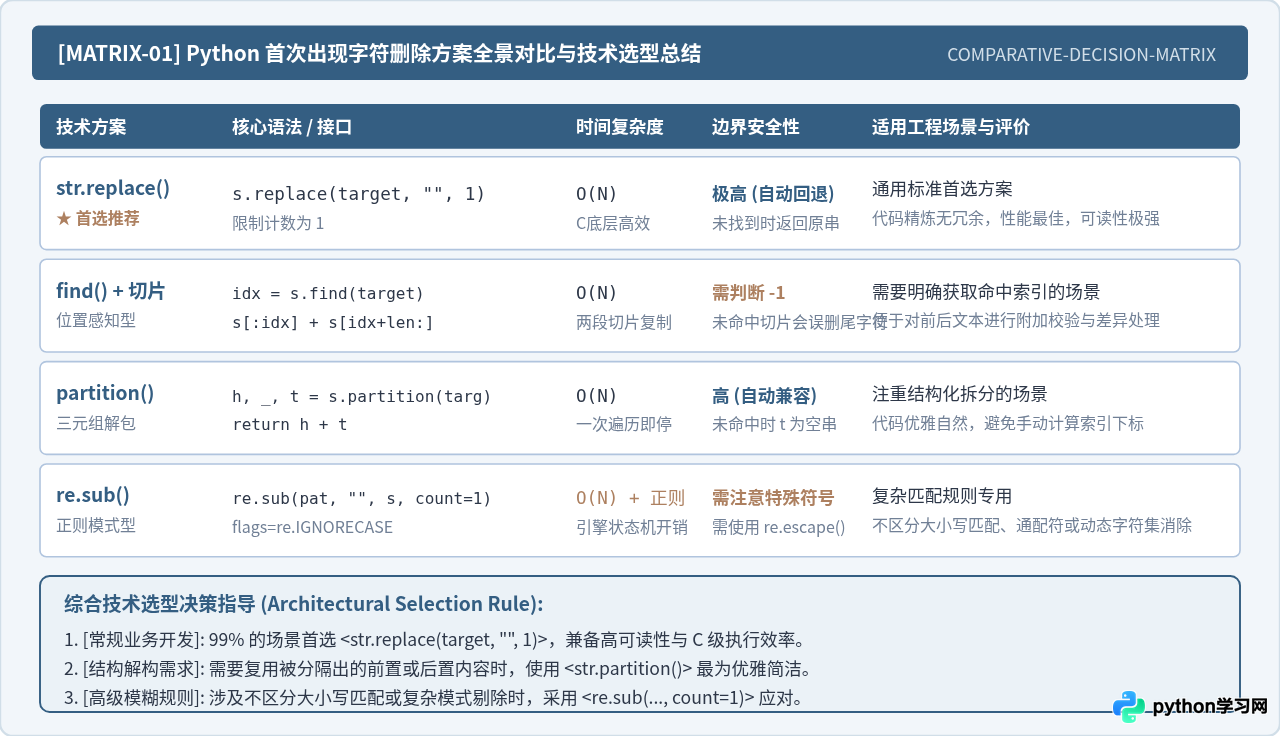Click the 边界安全性 column header
1280x736 pixels.
coord(756,127)
